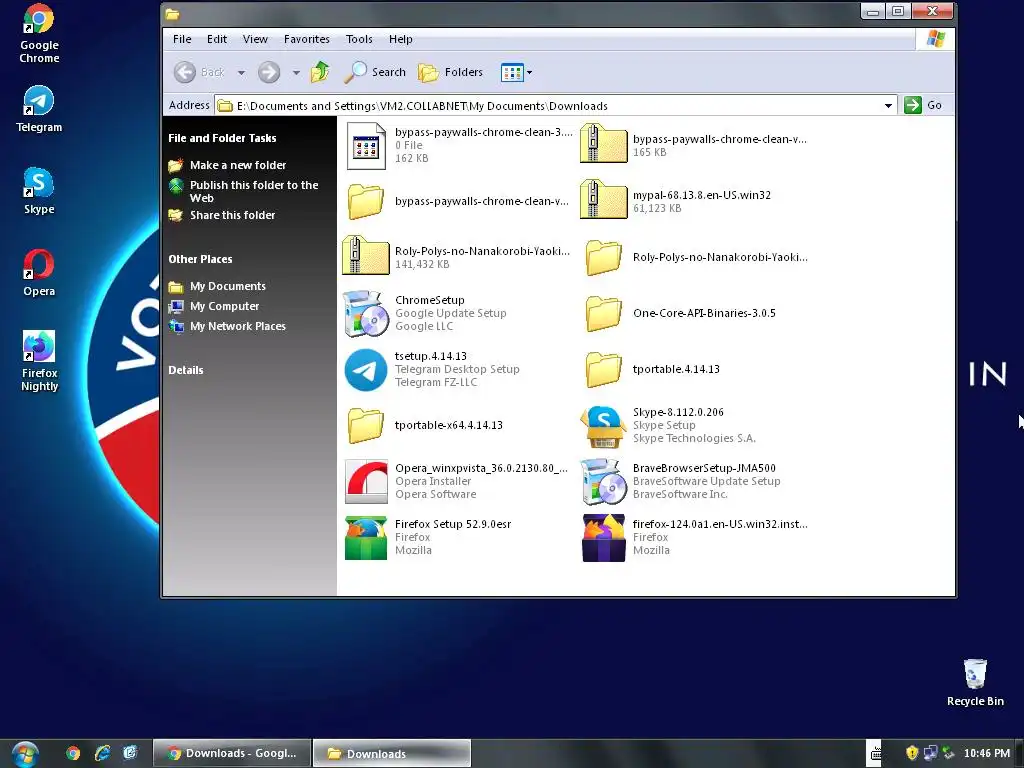1024x768 pixels.
Task: Collapse the Other Places section
Action: pos(200,259)
